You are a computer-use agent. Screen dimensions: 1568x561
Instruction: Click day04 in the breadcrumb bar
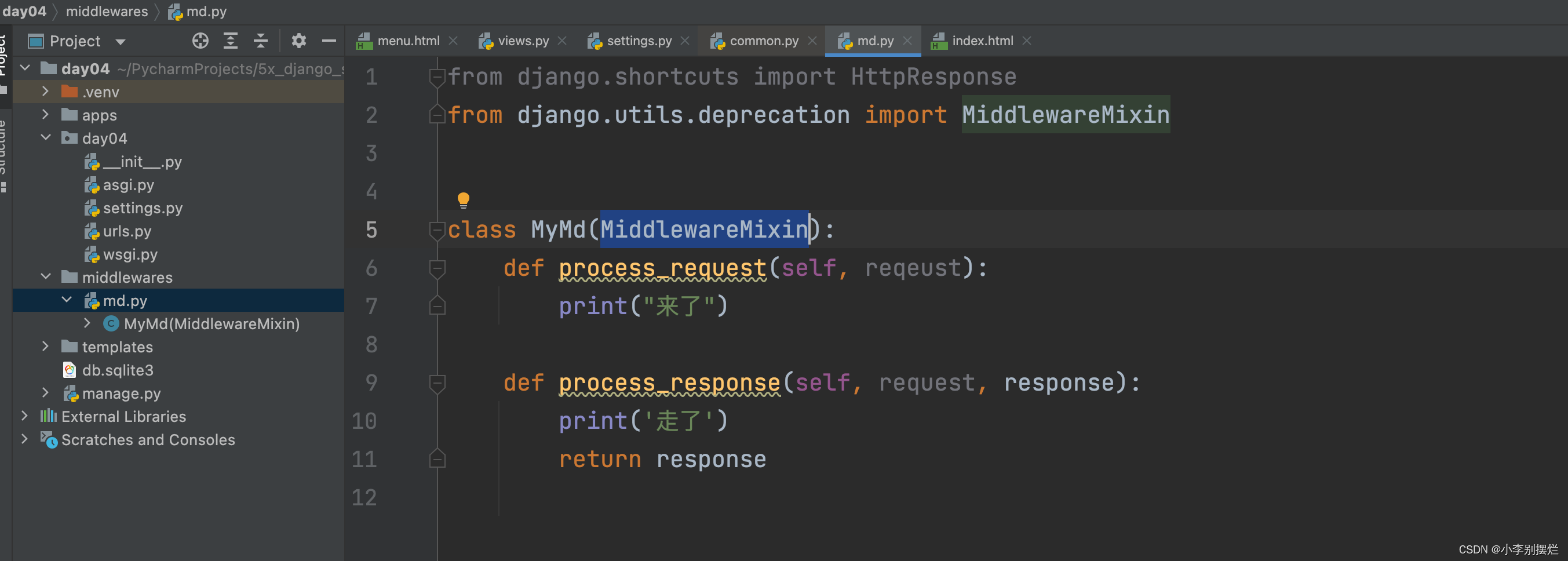click(24, 11)
